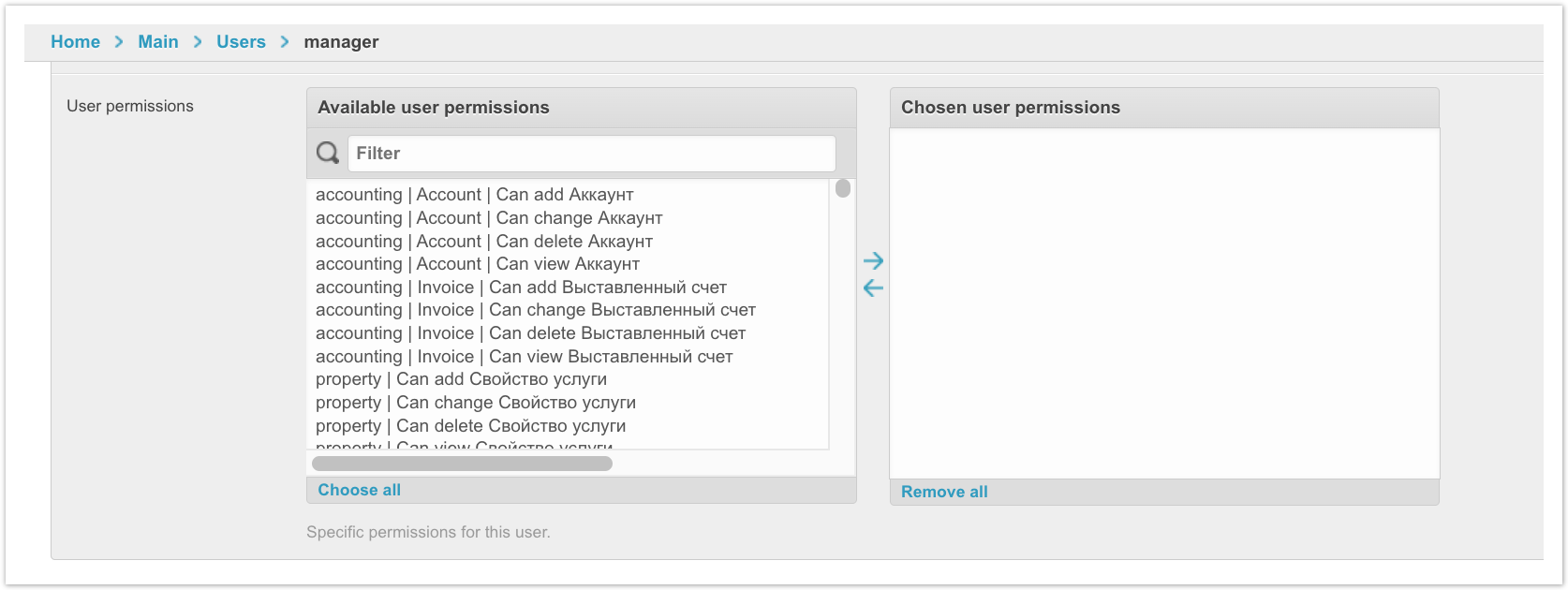1568x590 pixels.
Task: Select 'Account | Can add Аккаунт' permission
Action: tap(474, 195)
